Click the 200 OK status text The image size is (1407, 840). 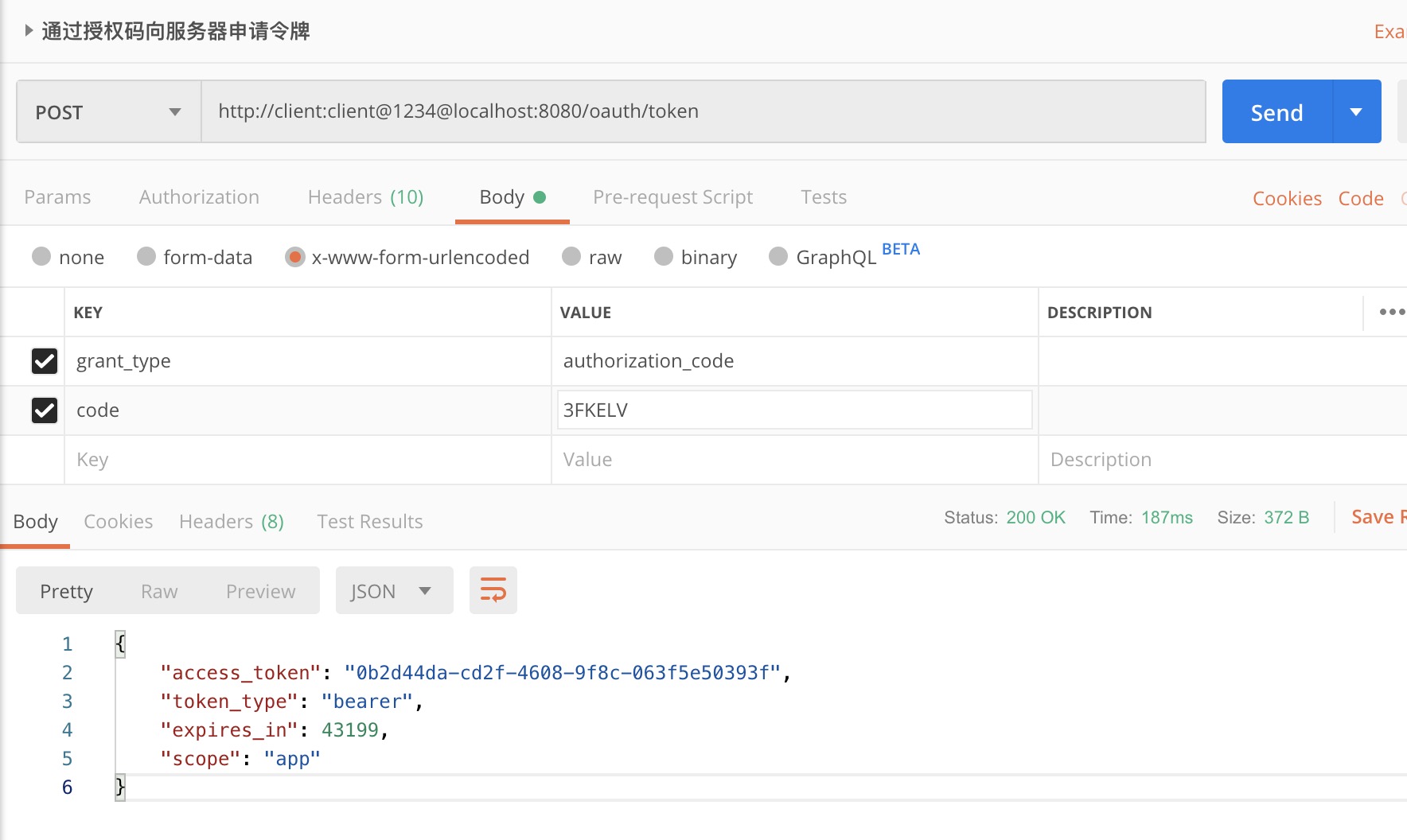(x=1035, y=517)
